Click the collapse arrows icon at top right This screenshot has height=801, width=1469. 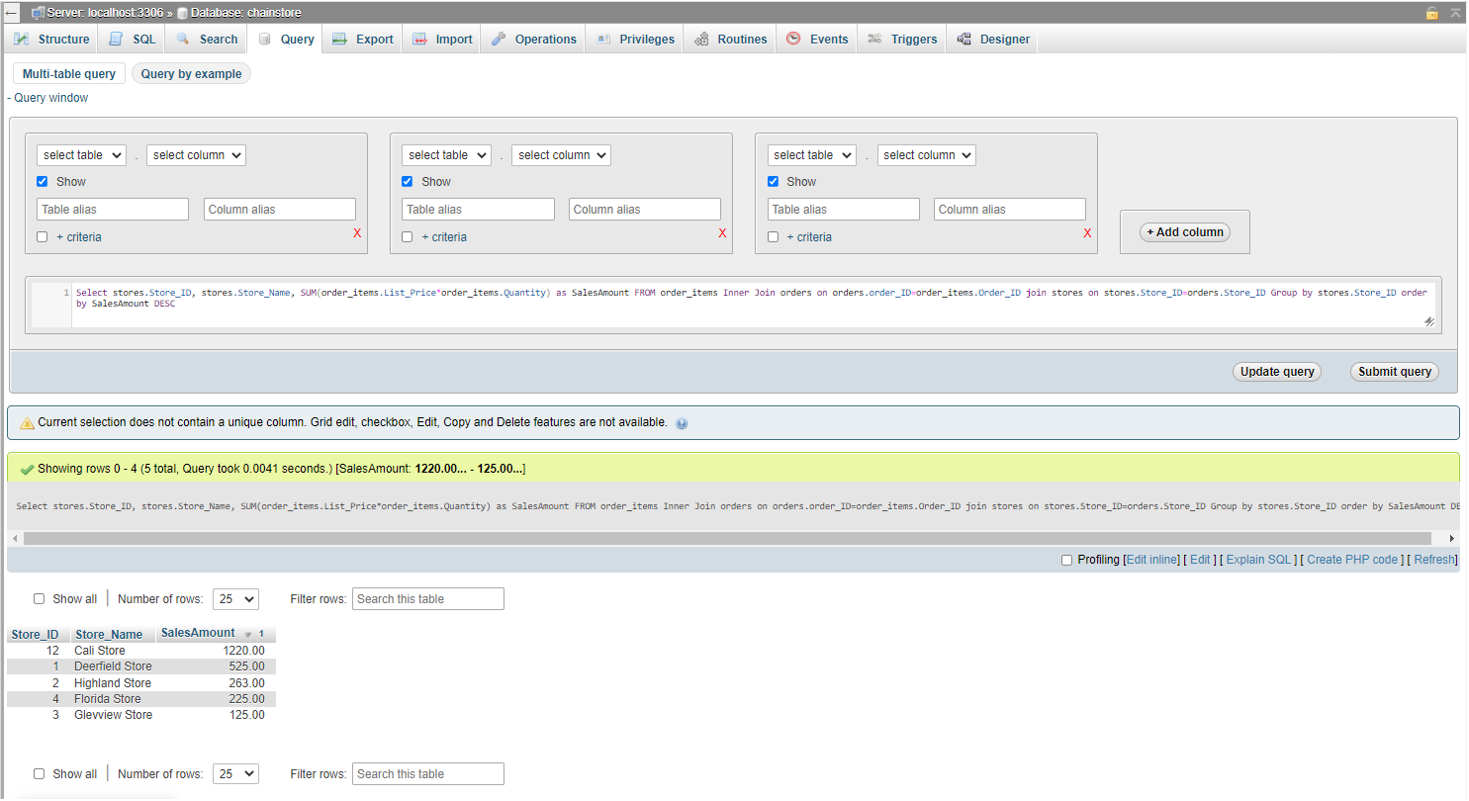click(1455, 13)
